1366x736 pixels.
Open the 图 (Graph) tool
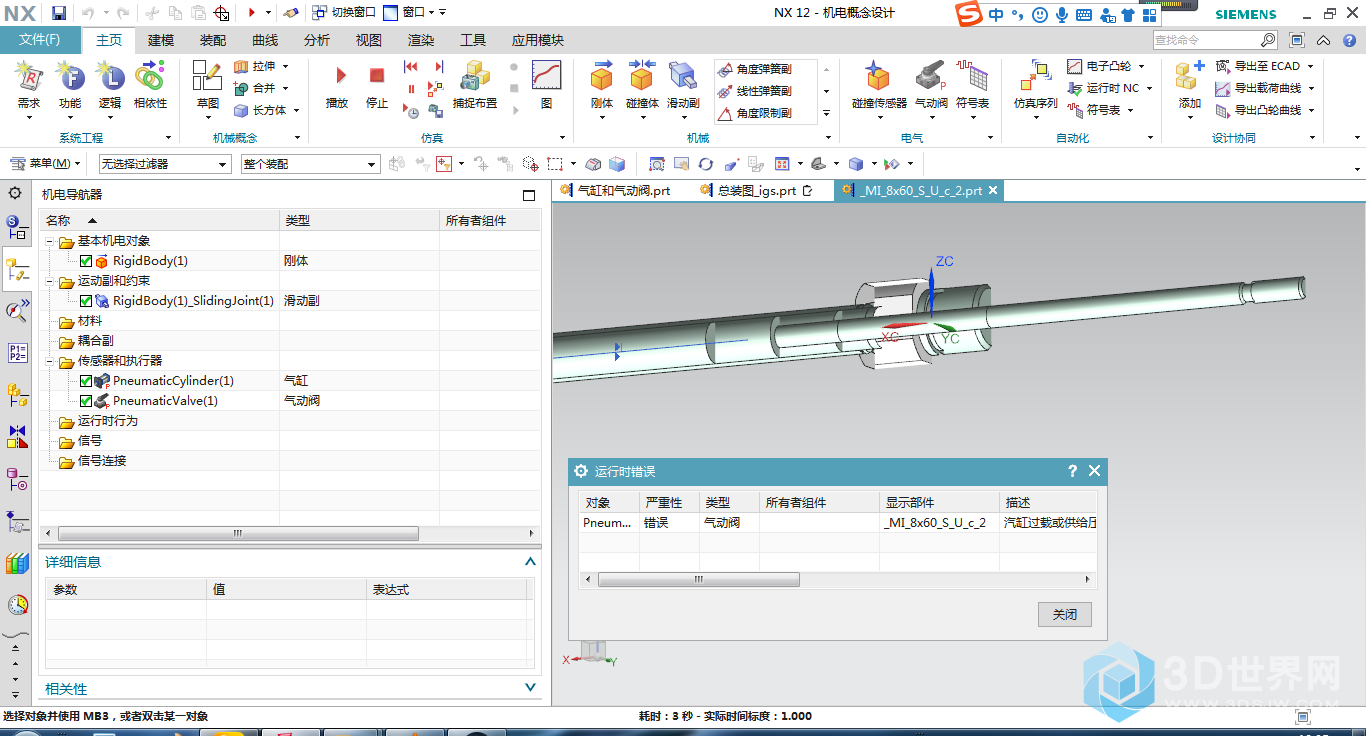pyautogui.click(x=546, y=84)
